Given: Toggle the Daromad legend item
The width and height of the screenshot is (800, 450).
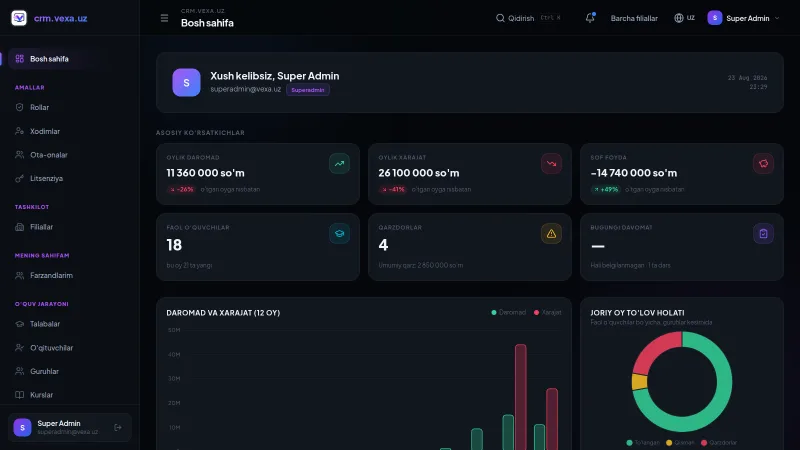Looking at the screenshot, I should tap(508, 312).
